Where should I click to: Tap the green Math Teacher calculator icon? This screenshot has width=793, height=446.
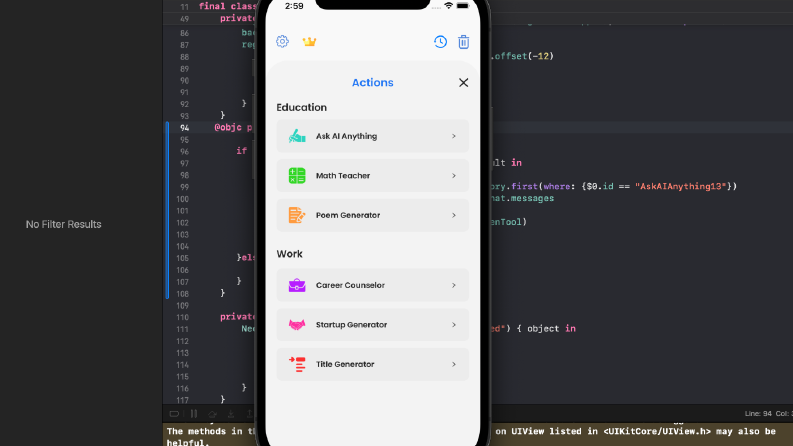[297, 175]
